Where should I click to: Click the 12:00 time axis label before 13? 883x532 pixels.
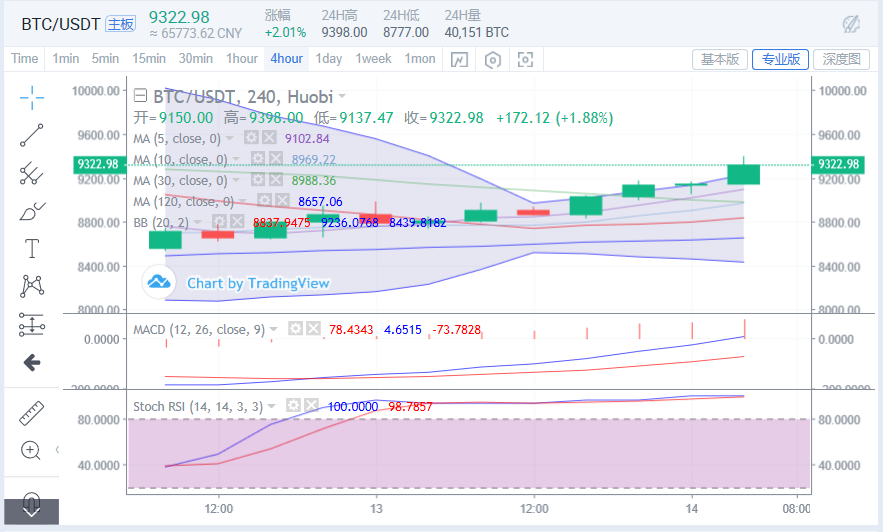click(218, 509)
